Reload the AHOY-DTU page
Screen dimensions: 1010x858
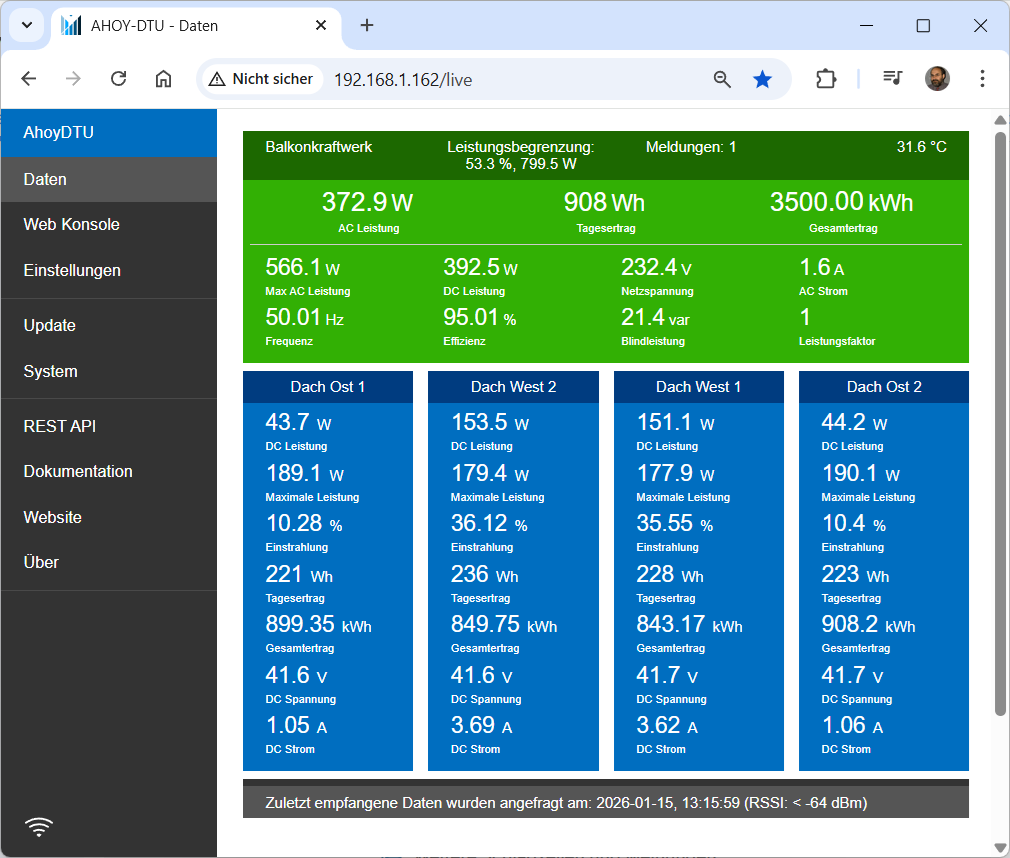pyautogui.click(x=118, y=79)
